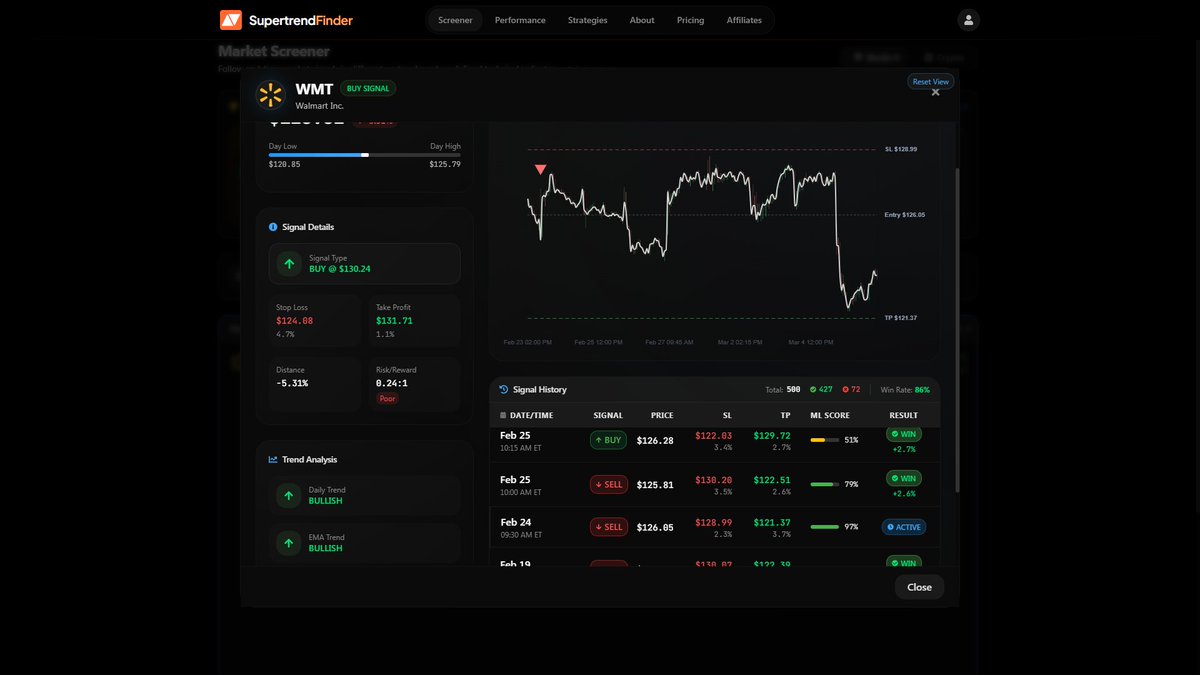Image resolution: width=1200 pixels, height=675 pixels.
Task: Click the Day Low to Day High range bar
Action: point(365,155)
